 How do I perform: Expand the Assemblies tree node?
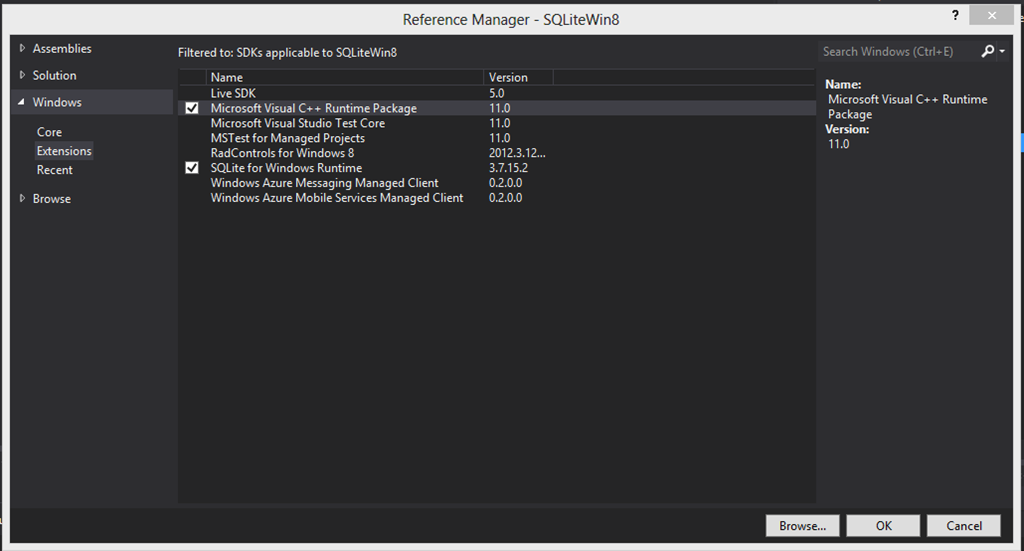[x=23, y=48]
